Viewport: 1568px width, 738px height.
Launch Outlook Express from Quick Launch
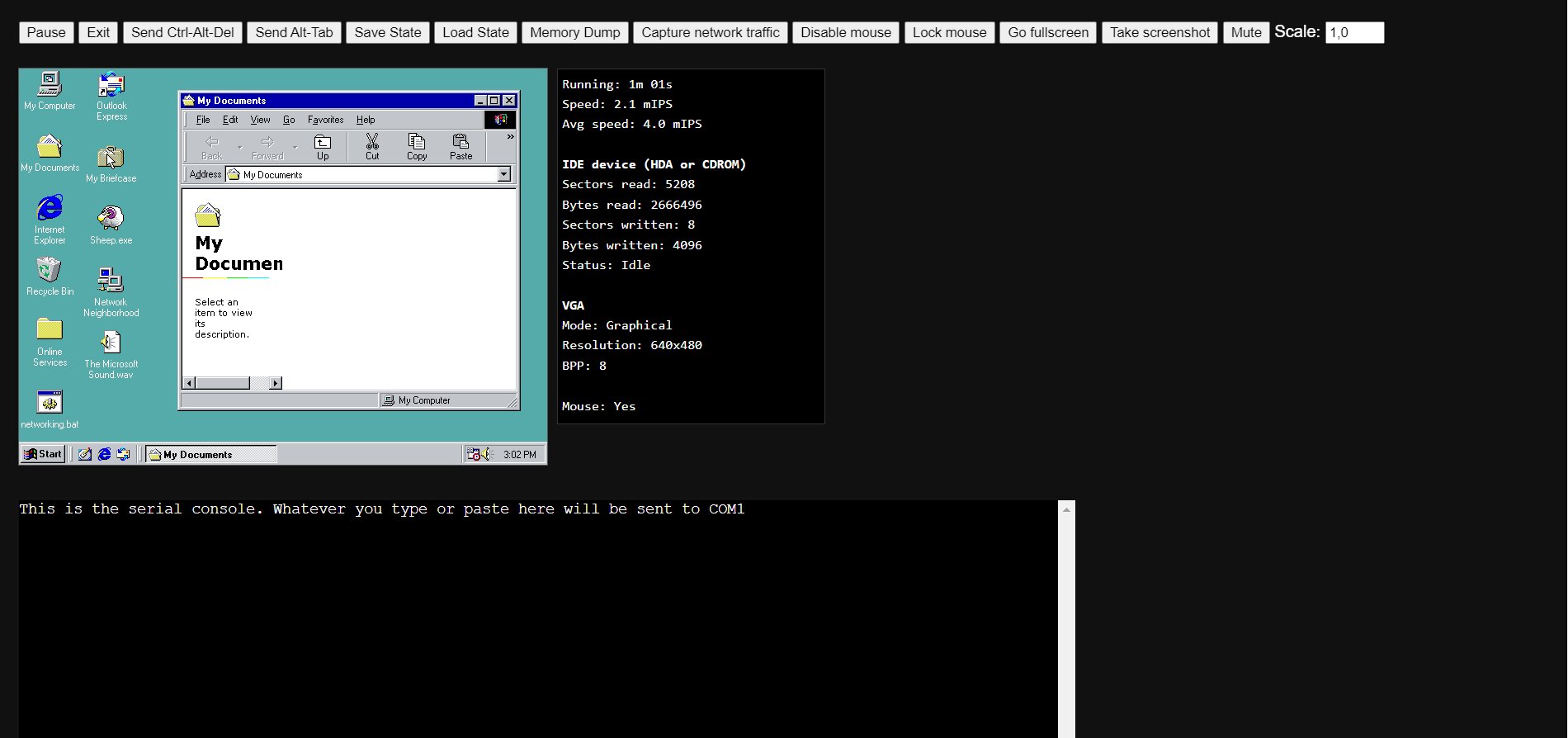124,454
